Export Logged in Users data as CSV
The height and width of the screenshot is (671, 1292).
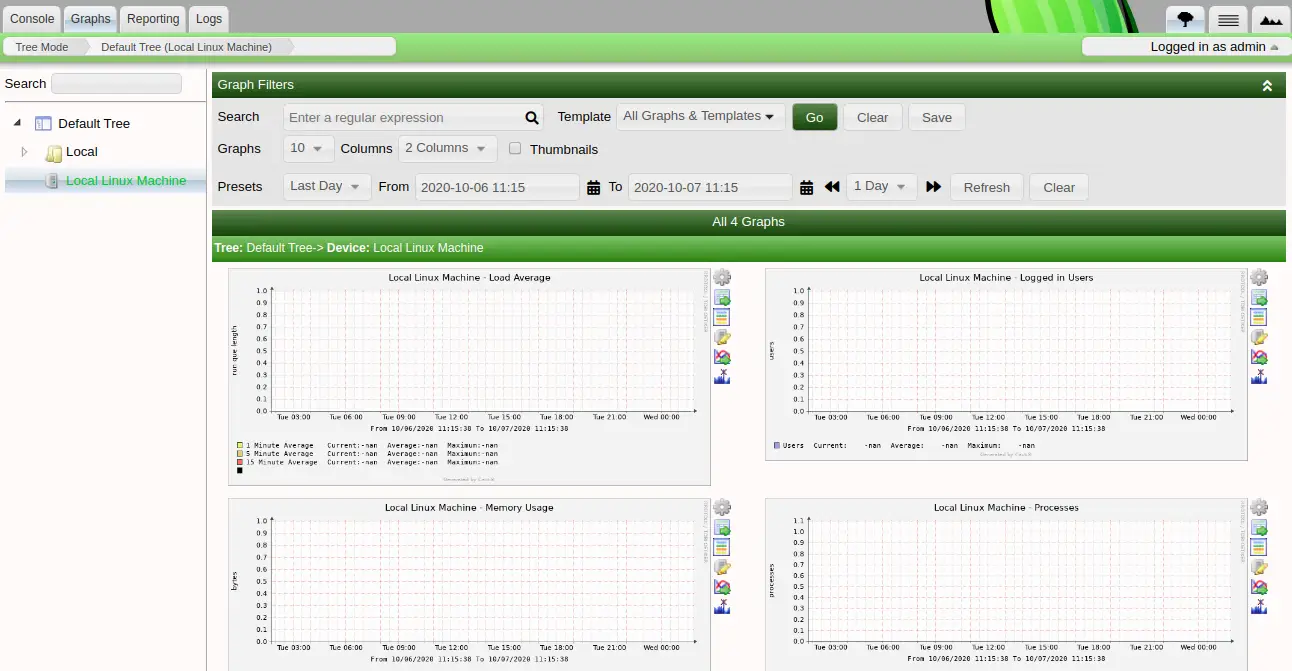click(x=1259, y=298)
